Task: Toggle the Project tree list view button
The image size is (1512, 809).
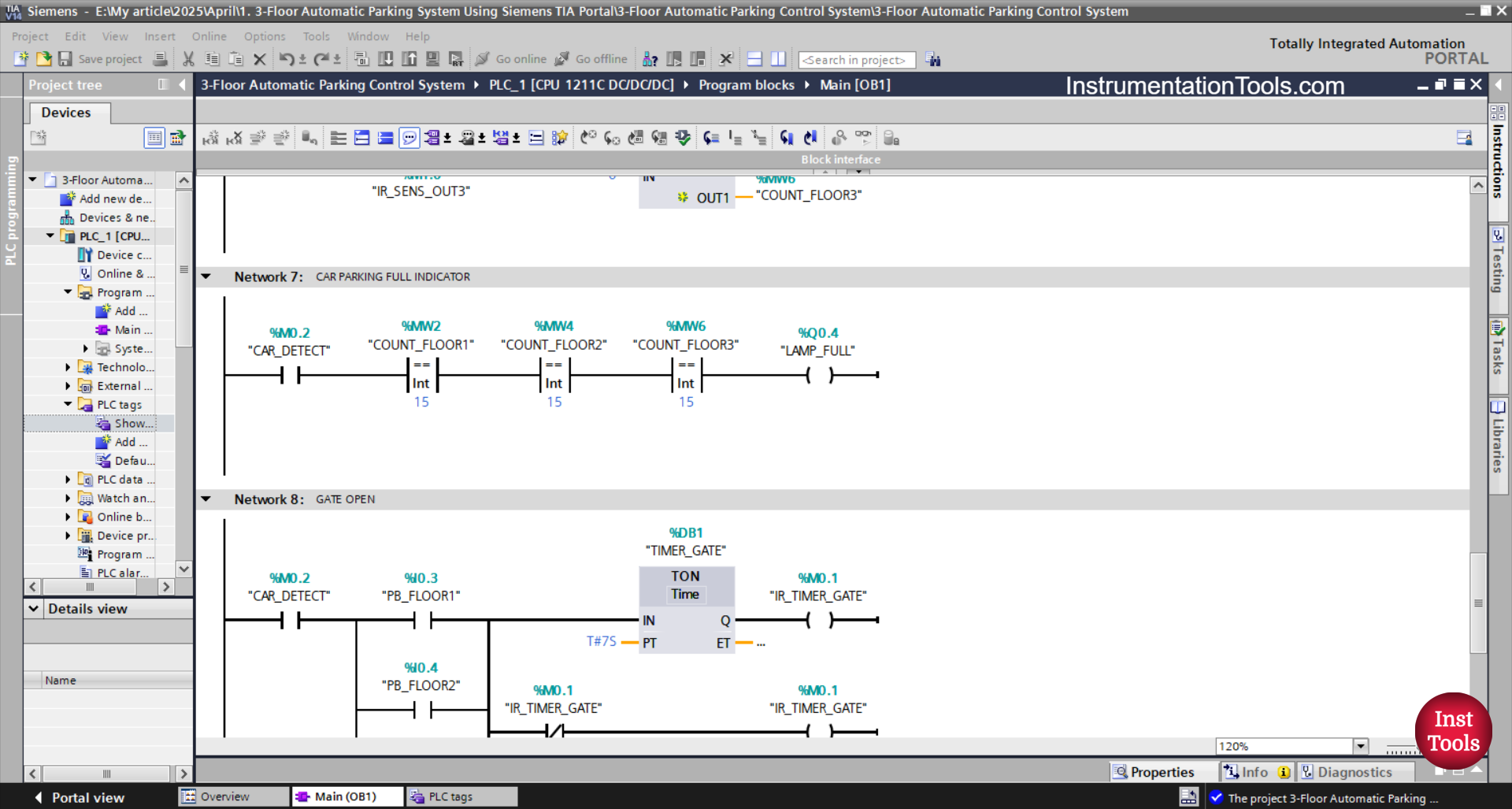Action: [154, 139]
